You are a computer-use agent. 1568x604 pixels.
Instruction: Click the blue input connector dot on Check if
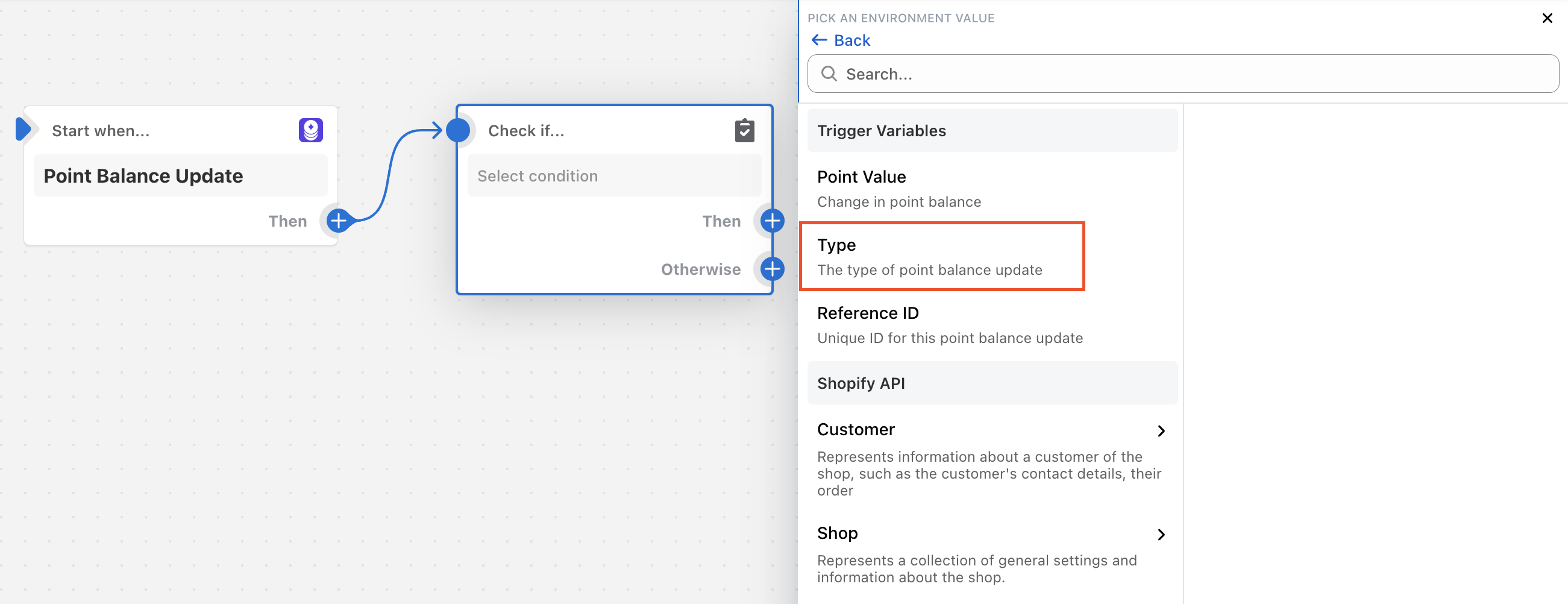coord(458,130)
